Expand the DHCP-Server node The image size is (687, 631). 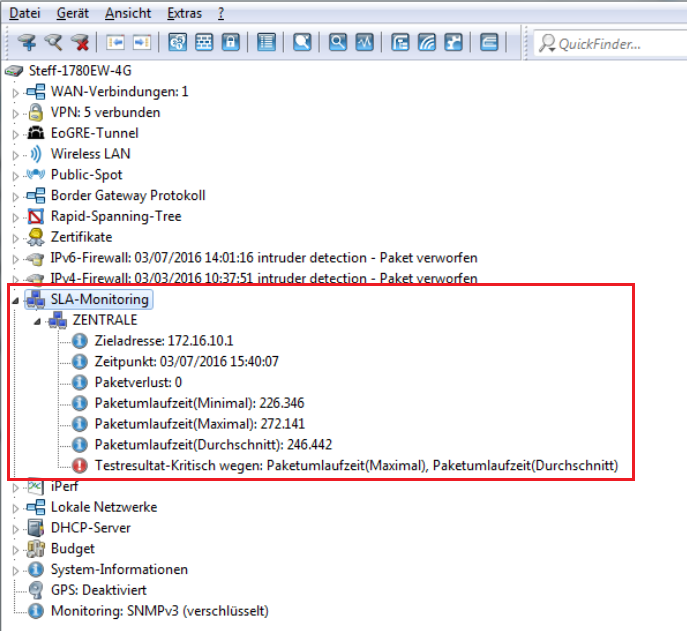coord(14,528)
